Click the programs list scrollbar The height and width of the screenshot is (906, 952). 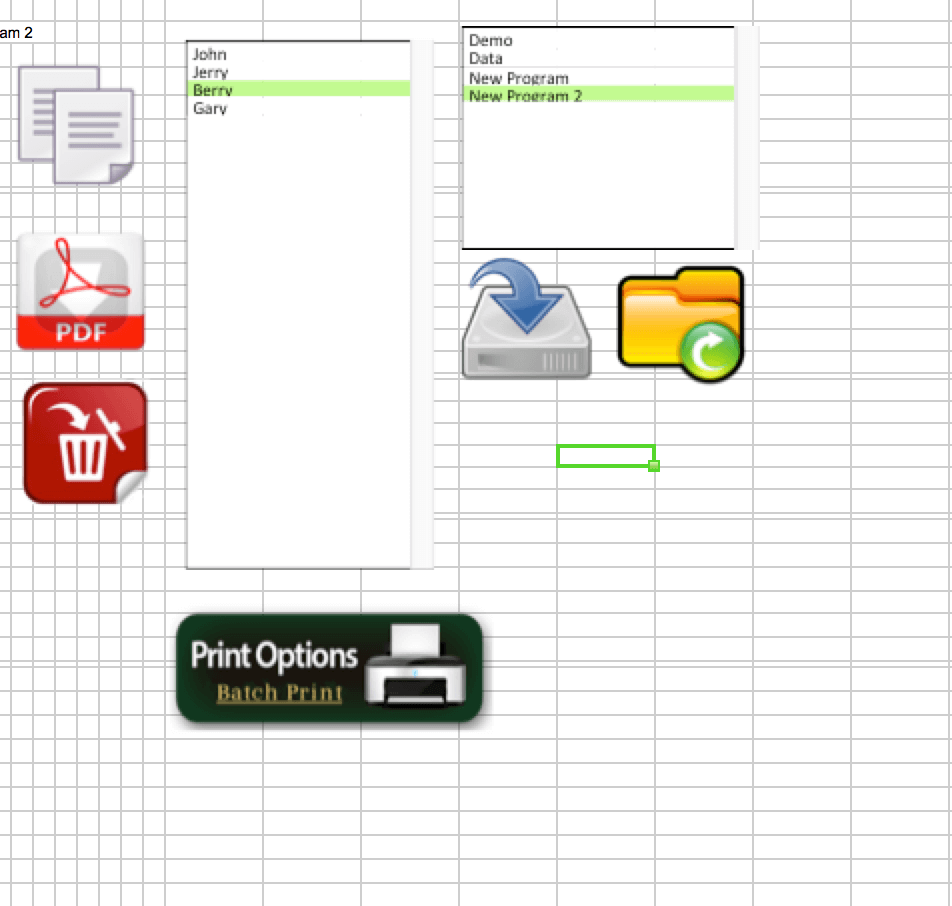click(747, 138)
